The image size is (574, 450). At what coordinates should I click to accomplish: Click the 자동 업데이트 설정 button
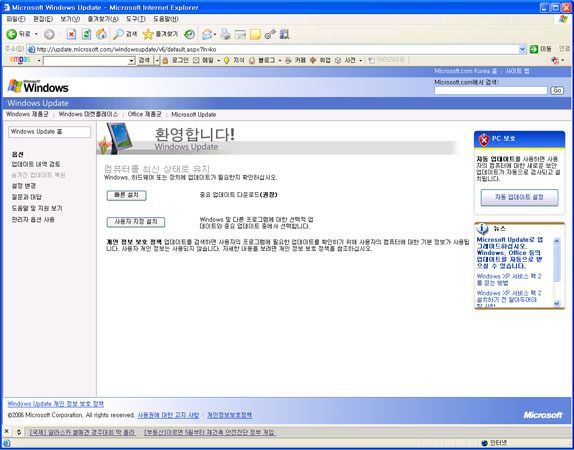click(x=519, y=197)
